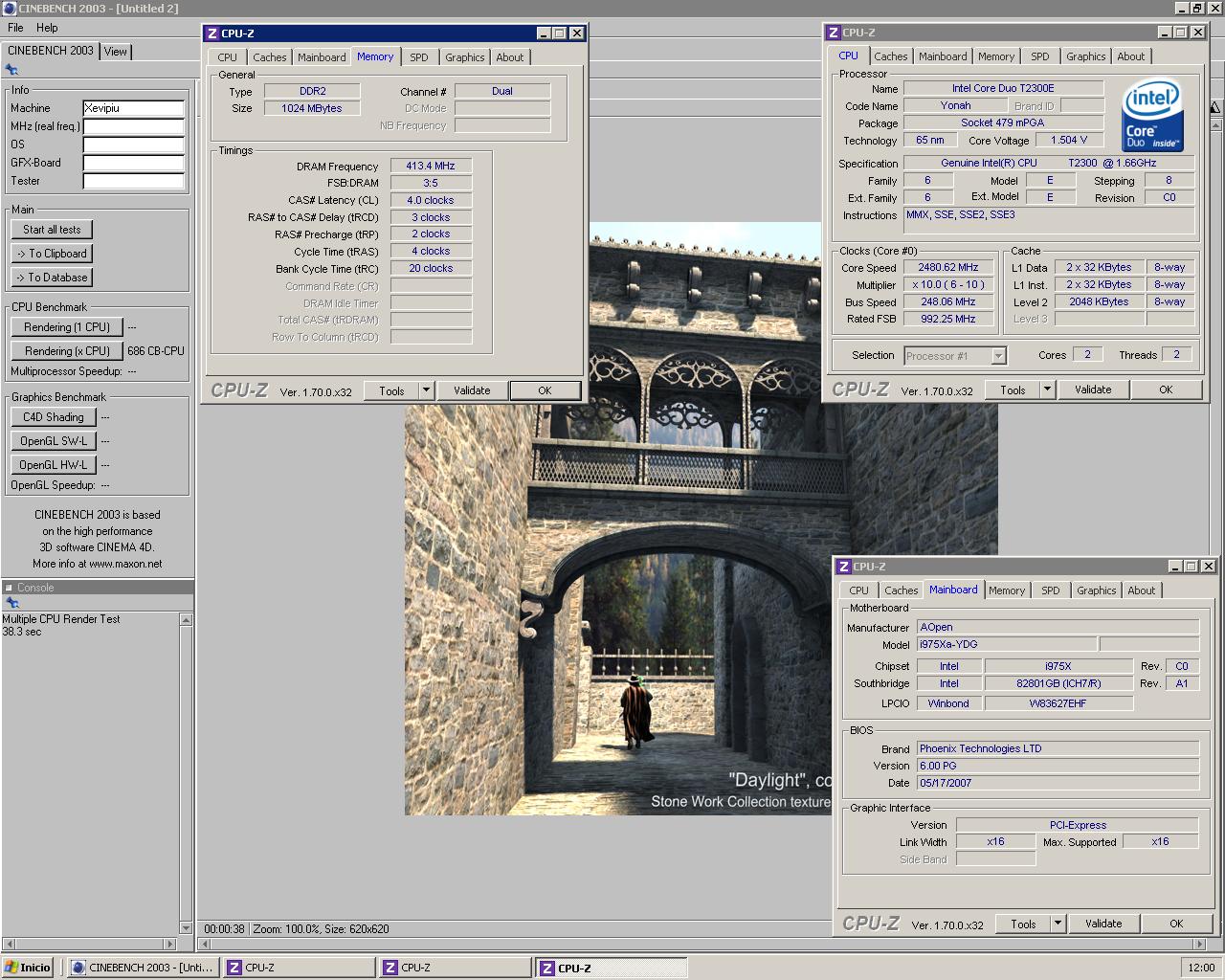Click the GFX-Board input field
Viewport: 1225px width, 980px height.
pos(133,163)
